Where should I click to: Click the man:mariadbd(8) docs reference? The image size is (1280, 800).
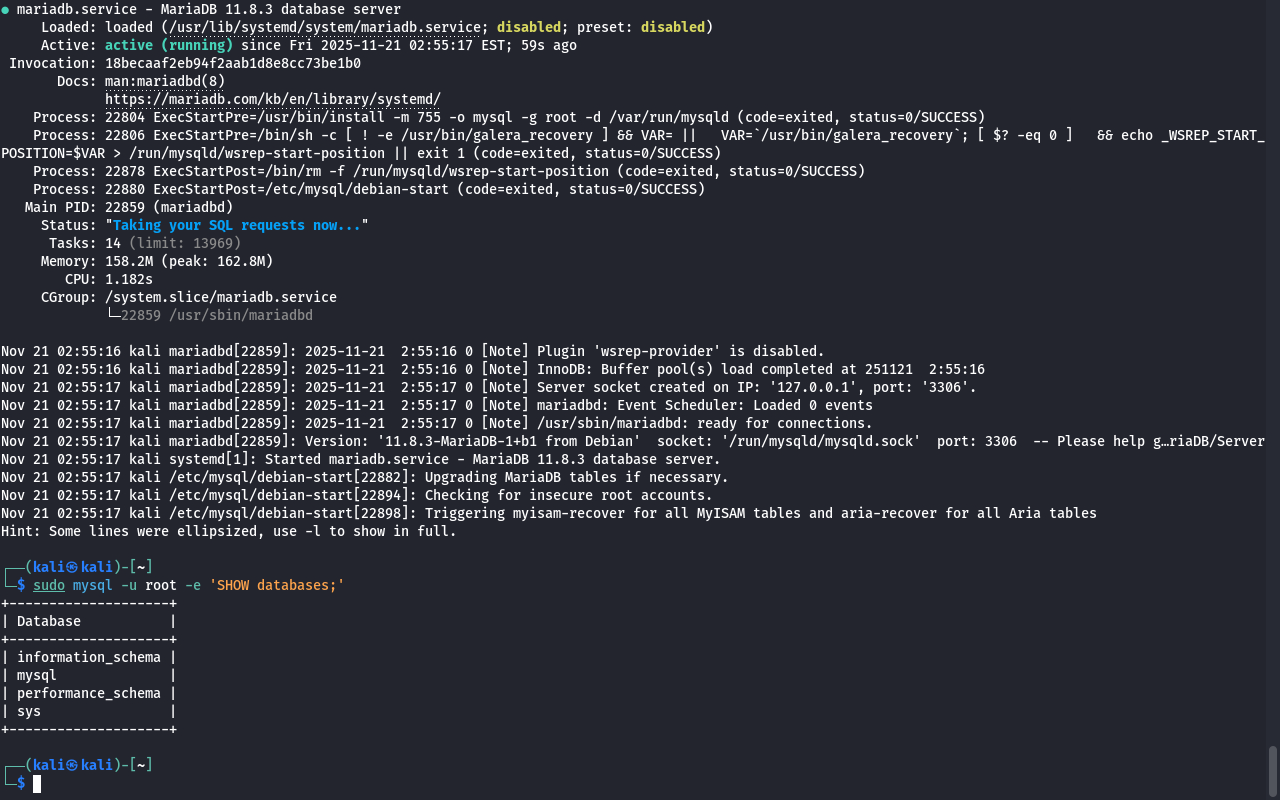(165, 81)
